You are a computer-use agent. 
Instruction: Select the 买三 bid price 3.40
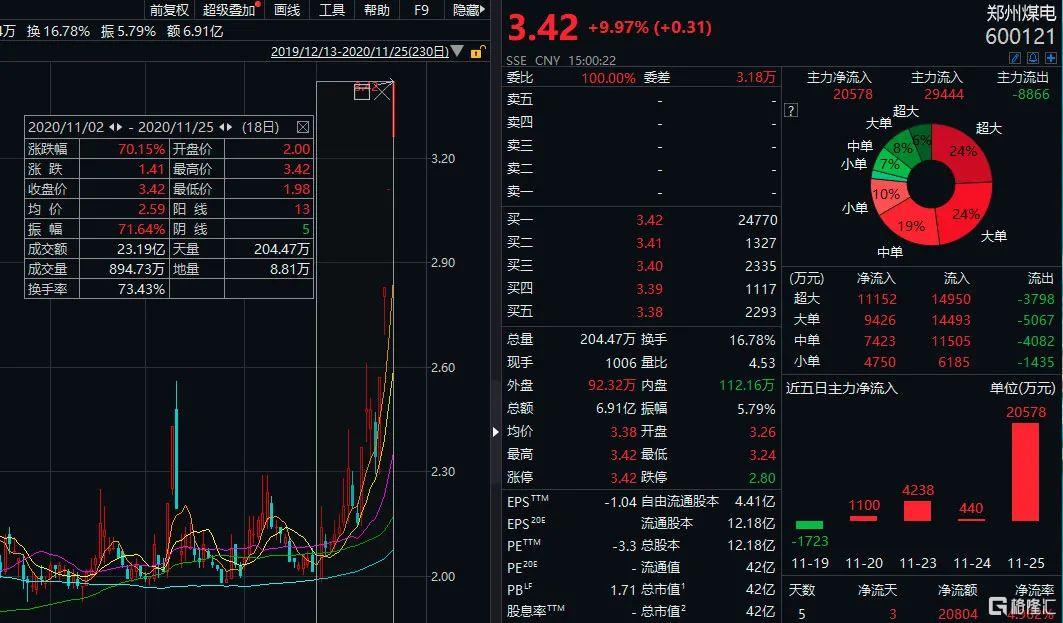click(649, 266)
